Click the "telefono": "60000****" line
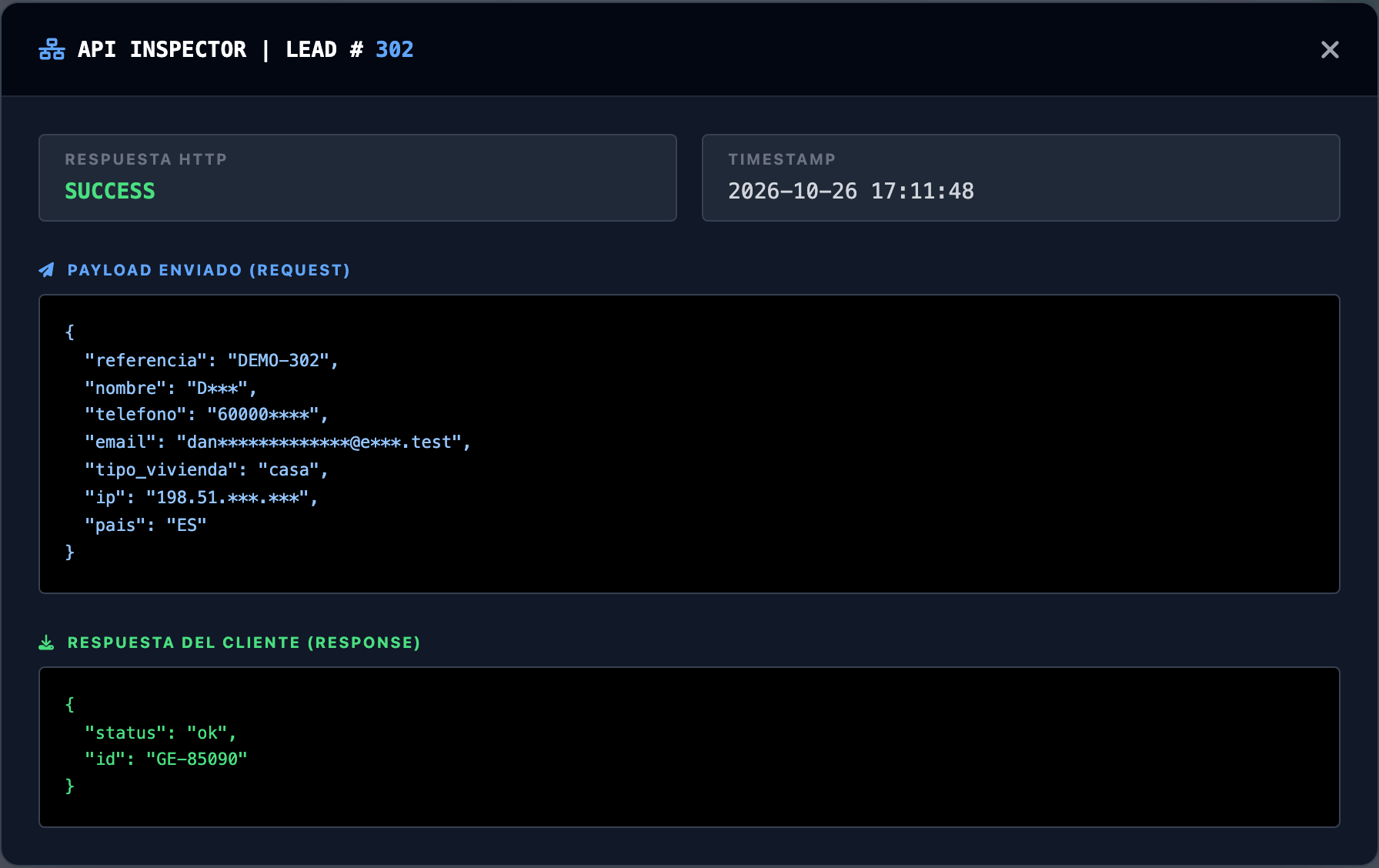Viewport: 1379px width, 868px height. click(207, 415)
